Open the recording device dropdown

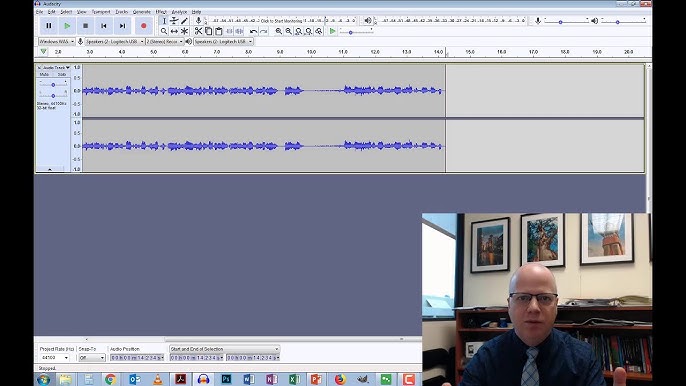click(x=115, y=42)
